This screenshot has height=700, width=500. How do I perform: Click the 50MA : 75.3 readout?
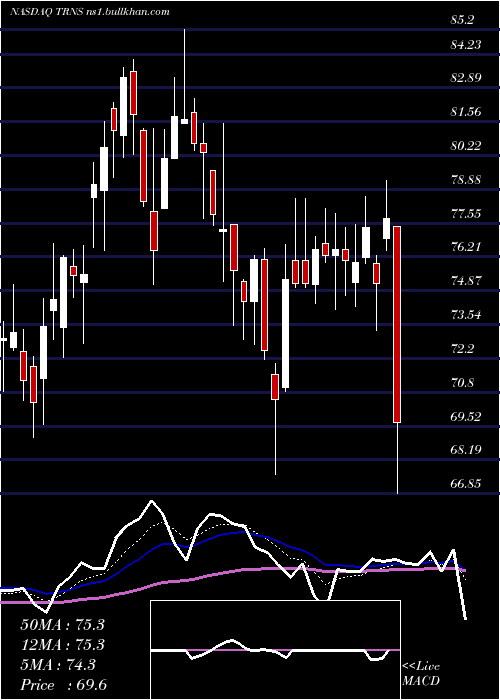click(x=62, y=624)
